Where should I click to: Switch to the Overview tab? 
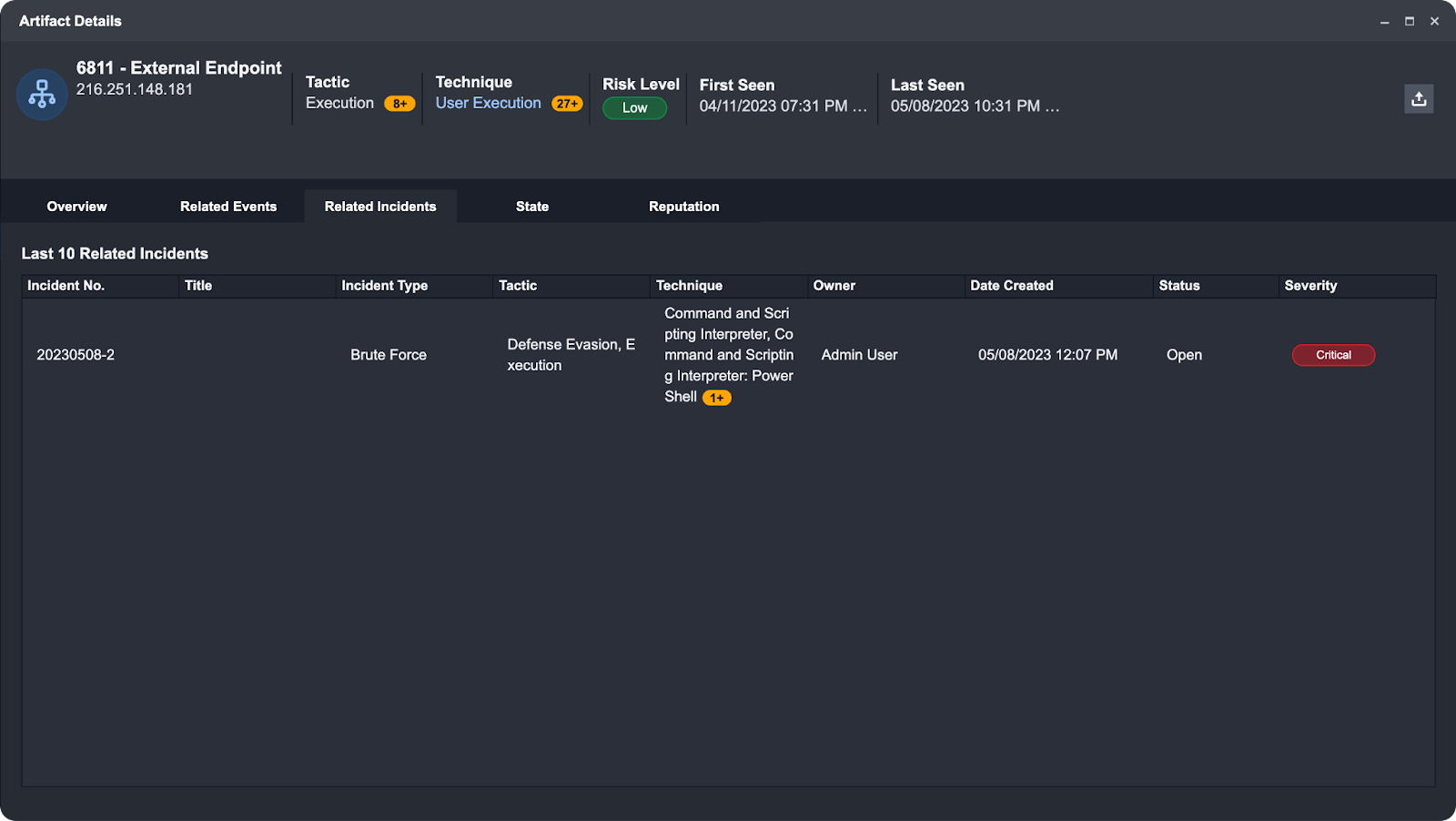76,207
